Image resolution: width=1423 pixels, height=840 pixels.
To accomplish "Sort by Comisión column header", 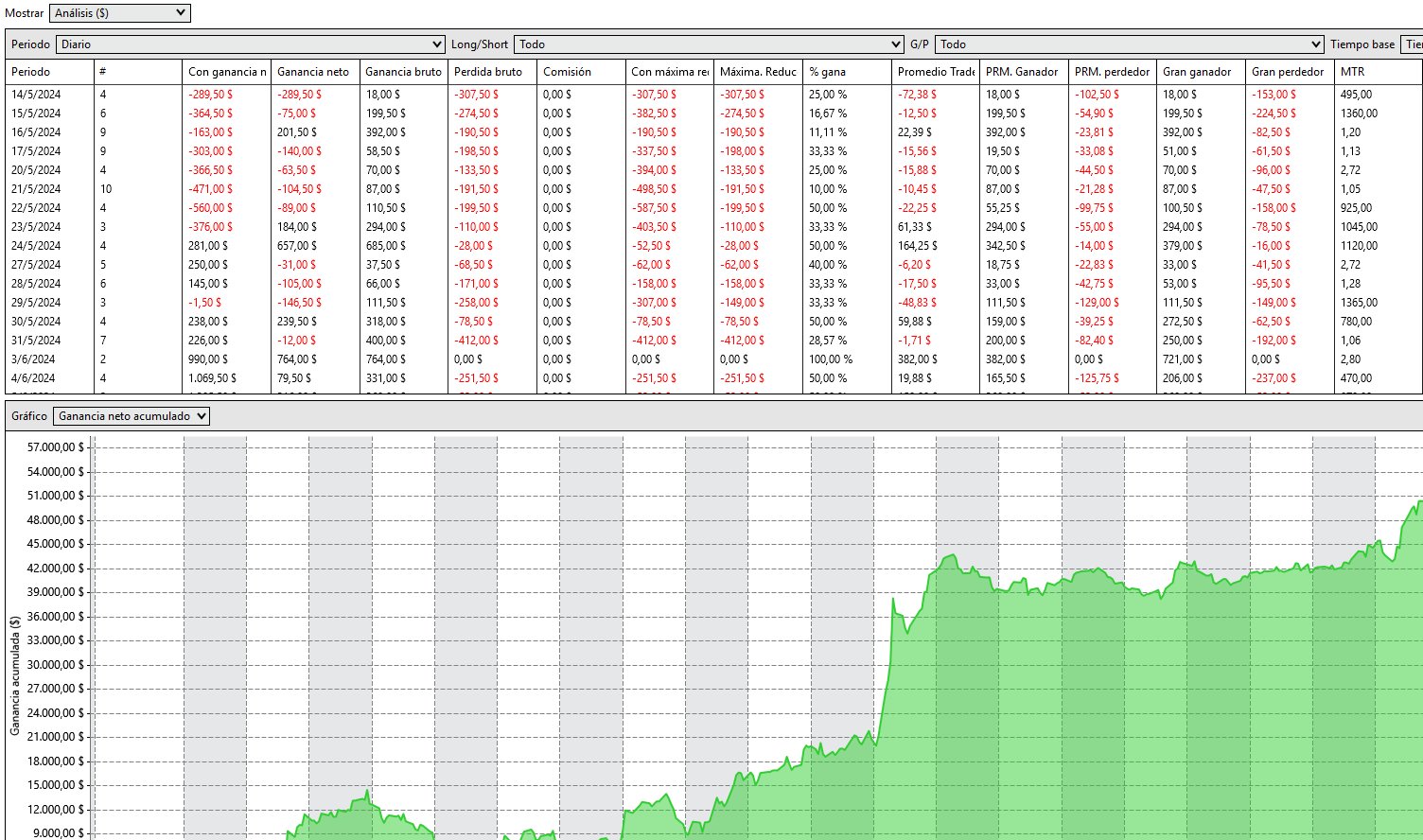I will pyautogui.click(x=581, y=72).
